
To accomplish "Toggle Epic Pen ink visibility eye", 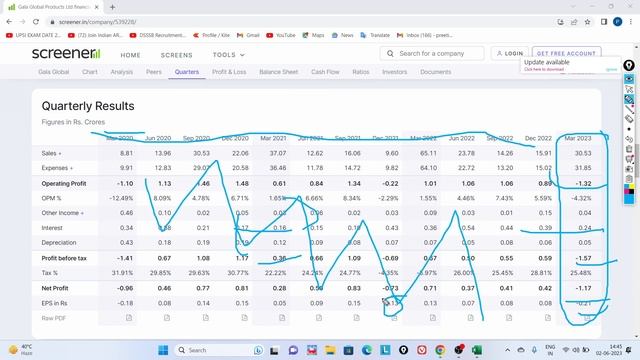I will pos(629,78).
